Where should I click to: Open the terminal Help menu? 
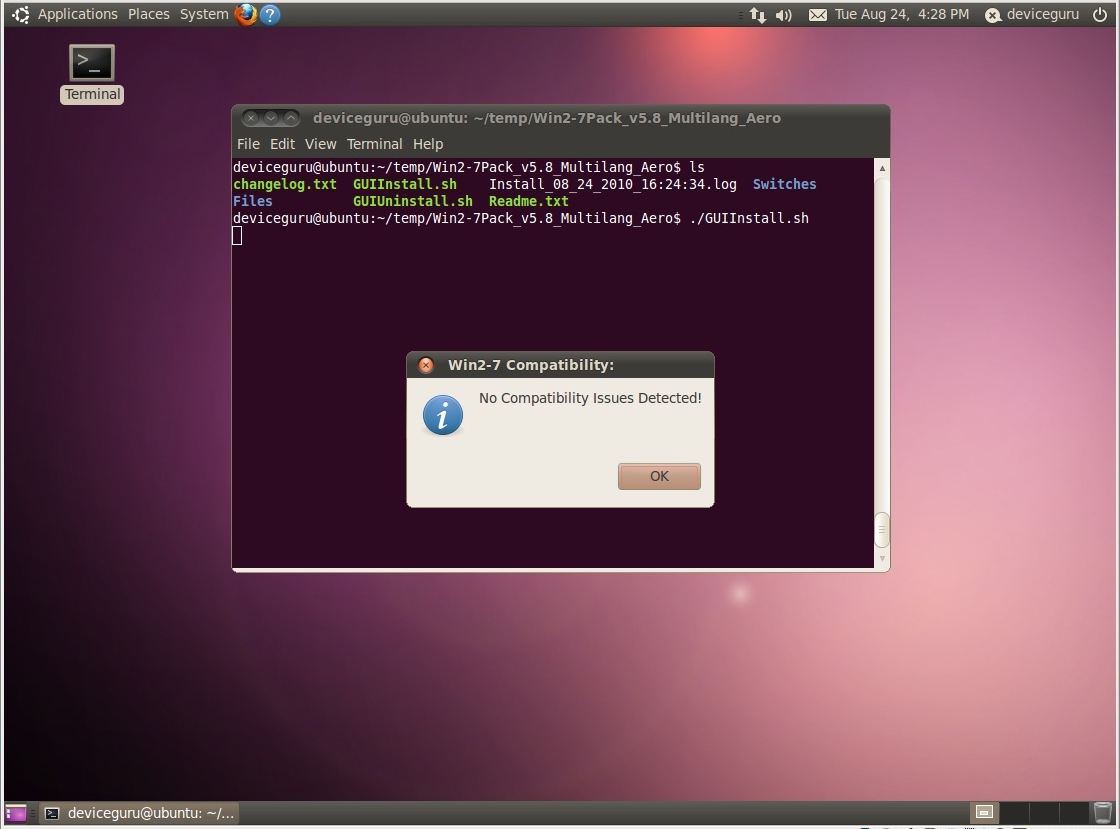click(428, 144)
